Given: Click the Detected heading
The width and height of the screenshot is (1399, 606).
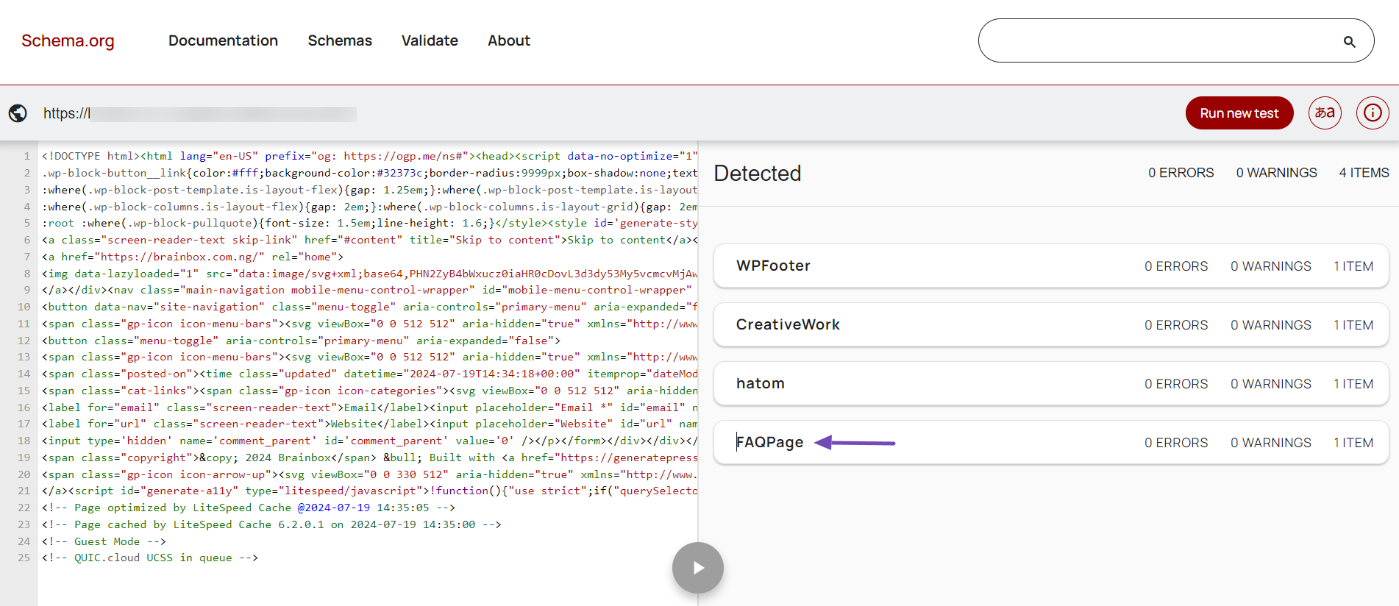Looking at the screenshot, I should 757,173.
